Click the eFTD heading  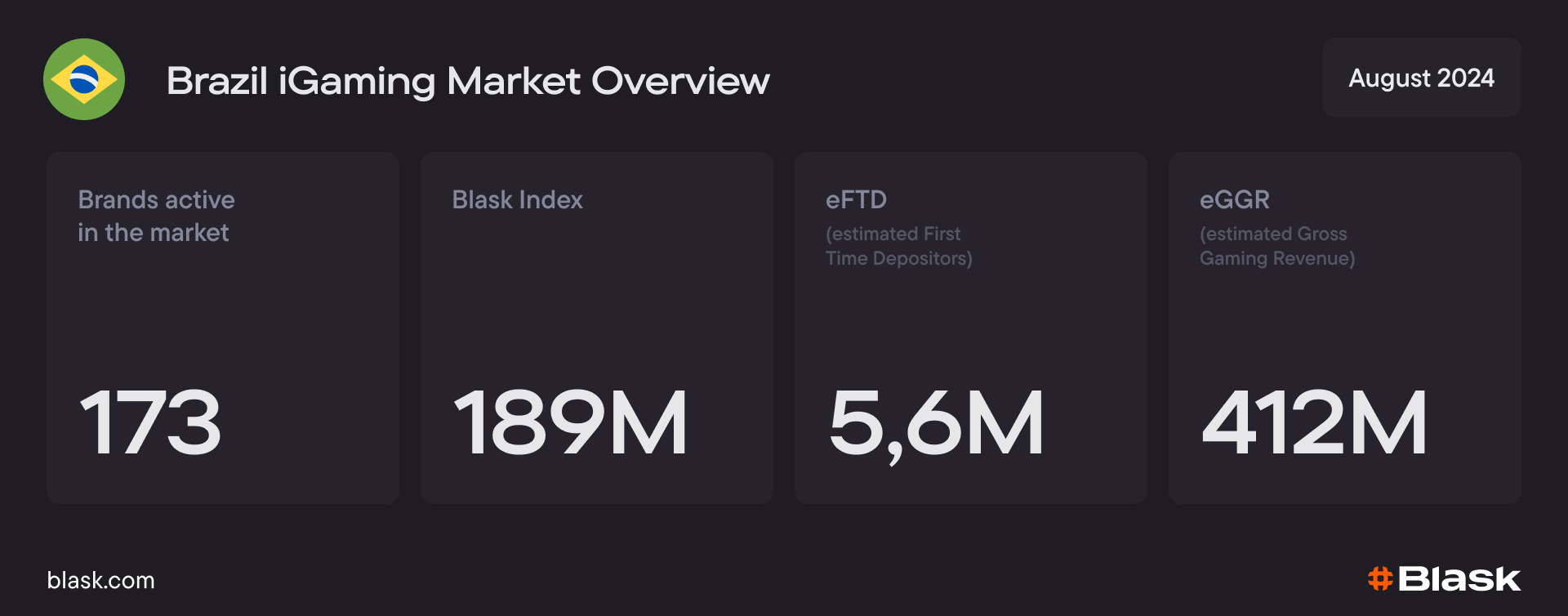pos(856,199)
